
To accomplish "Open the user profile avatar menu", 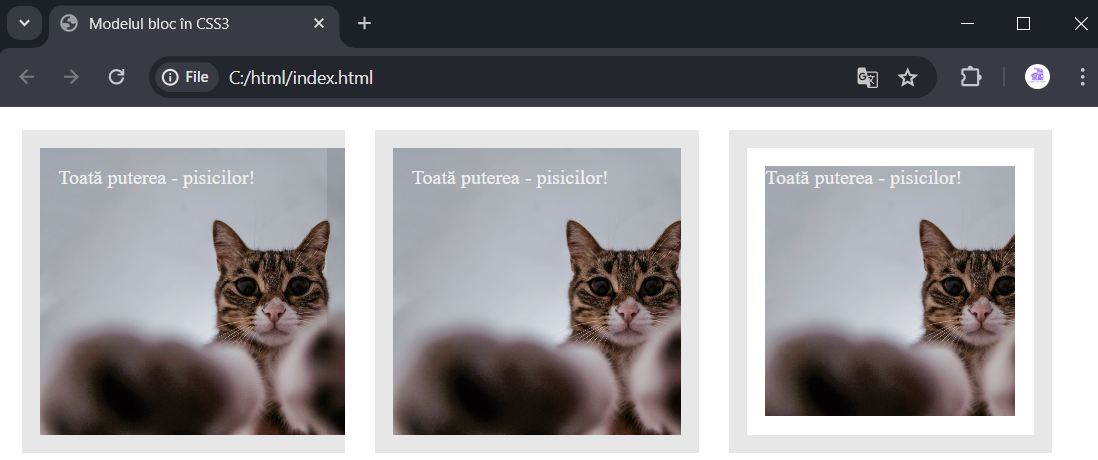I will (x=1037, y=77).
